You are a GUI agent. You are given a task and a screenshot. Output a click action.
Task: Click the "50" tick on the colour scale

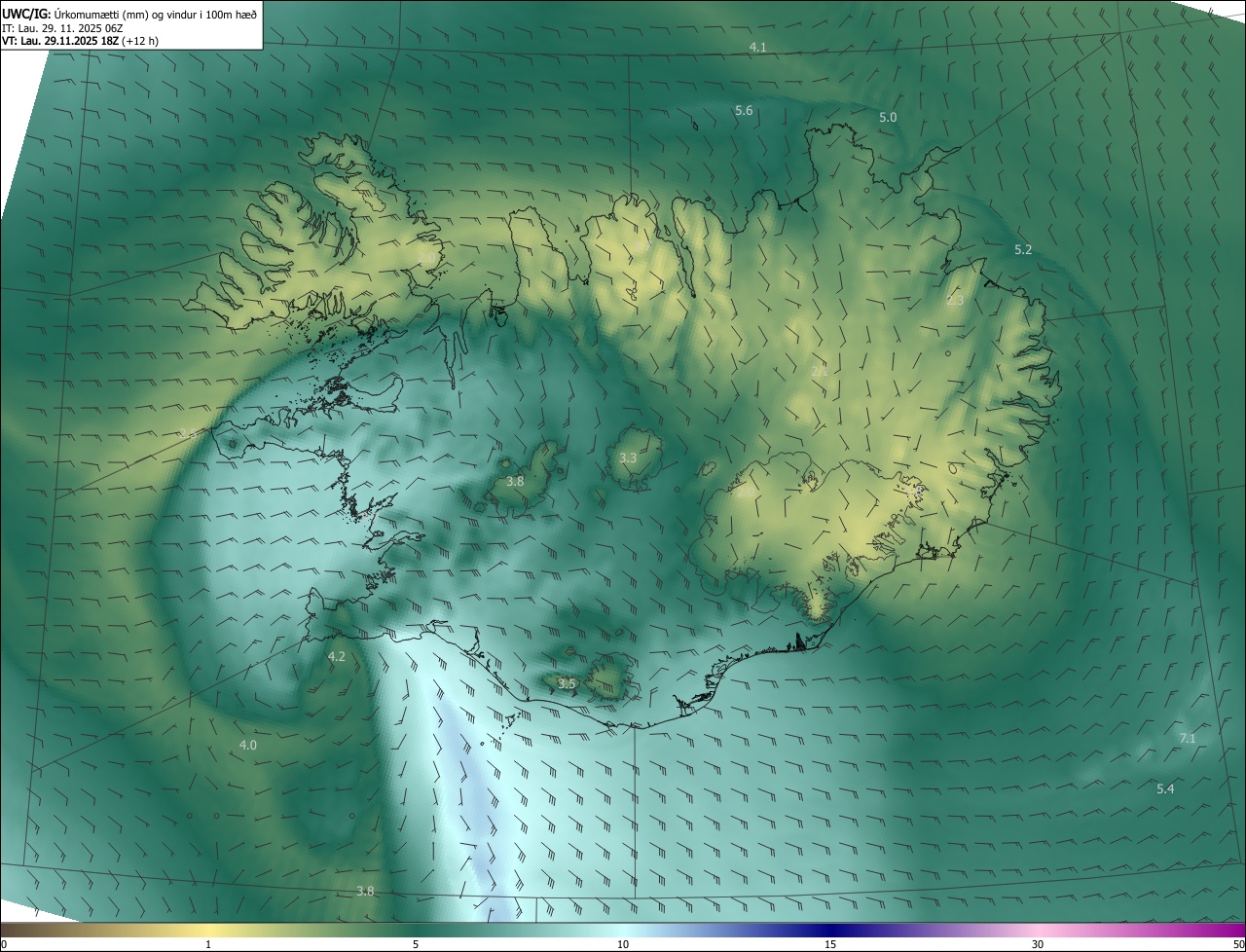(x=1238, y=944)
